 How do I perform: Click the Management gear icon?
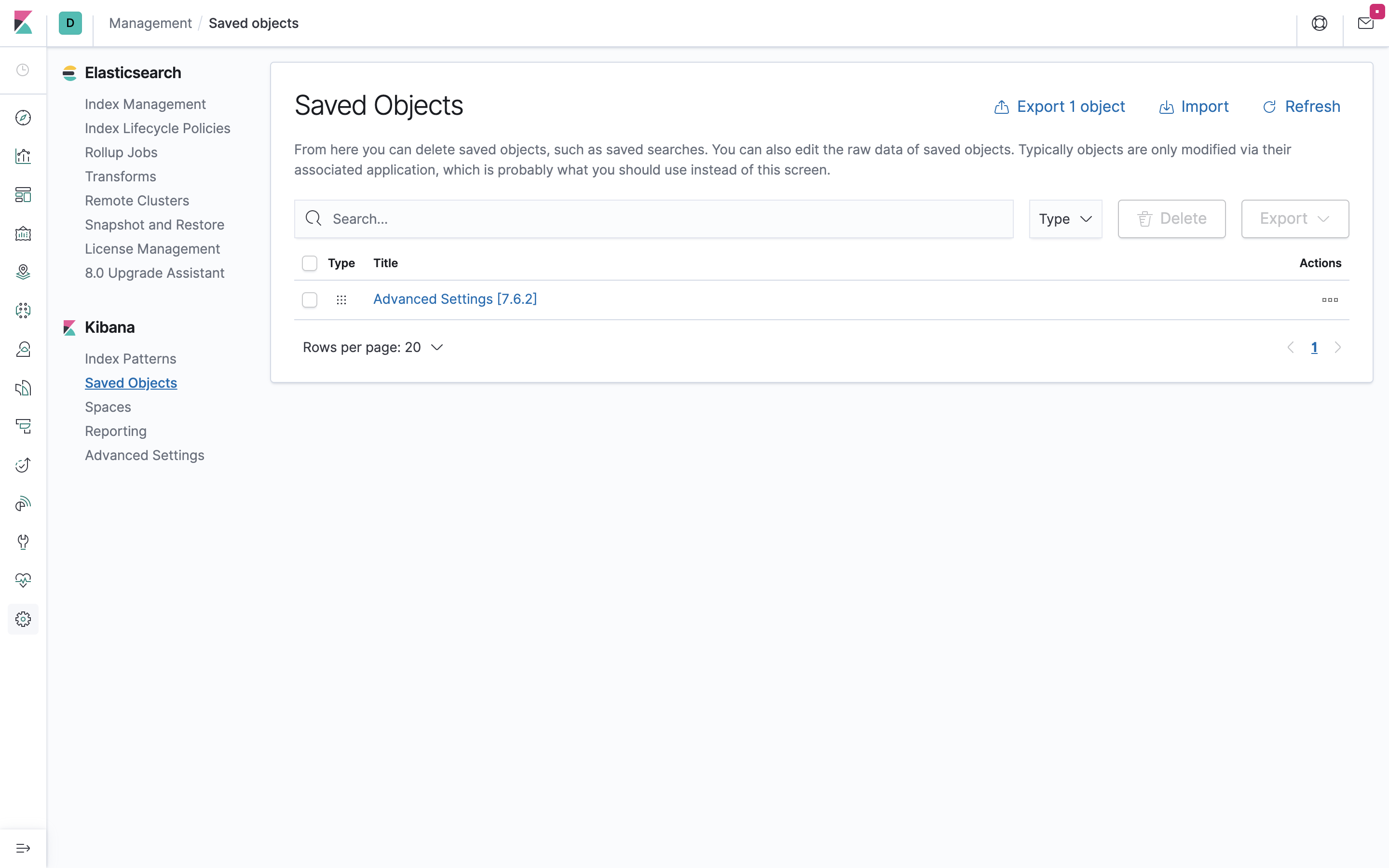23,619
